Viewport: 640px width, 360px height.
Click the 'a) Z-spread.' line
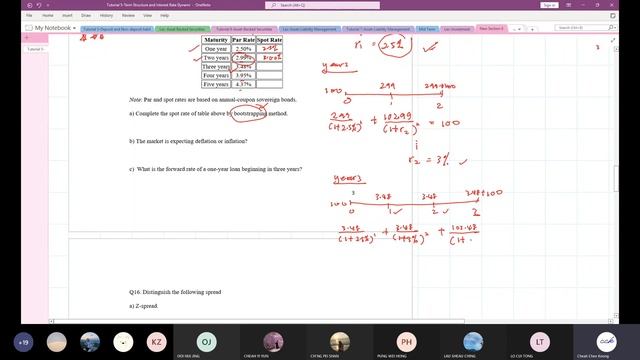(144, 306)
